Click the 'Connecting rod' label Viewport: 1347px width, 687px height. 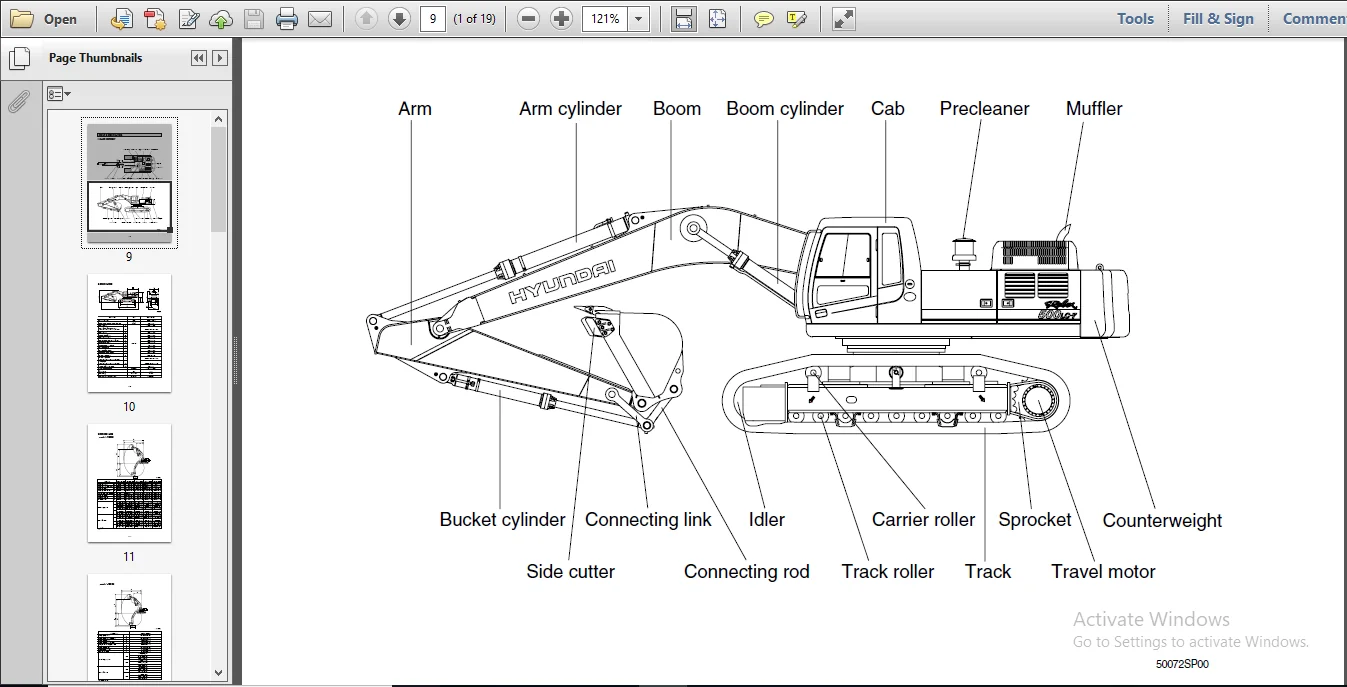click(746, 572)
